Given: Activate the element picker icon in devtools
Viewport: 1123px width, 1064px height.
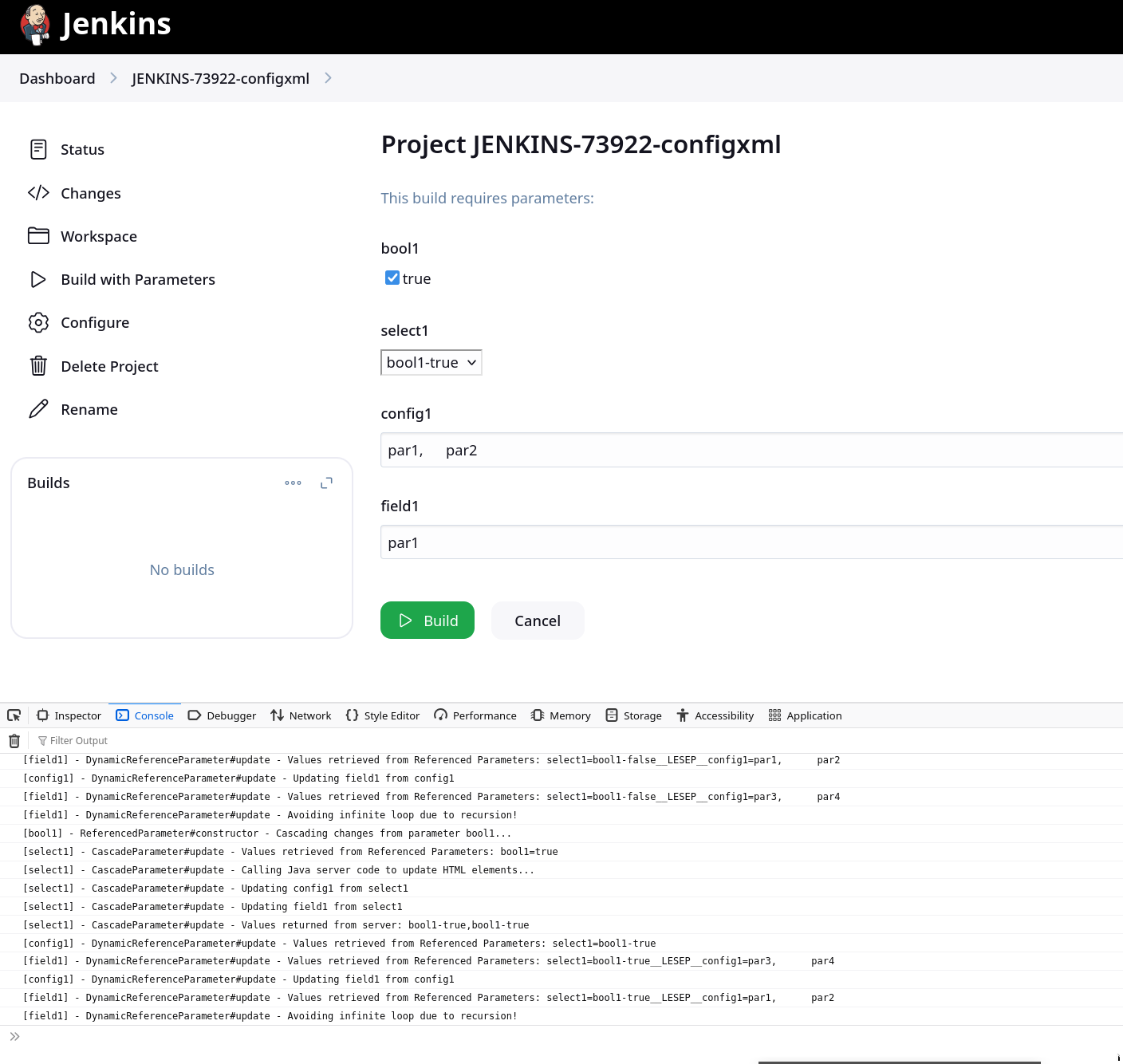Looking at the screenshot, I should (14, 715).
